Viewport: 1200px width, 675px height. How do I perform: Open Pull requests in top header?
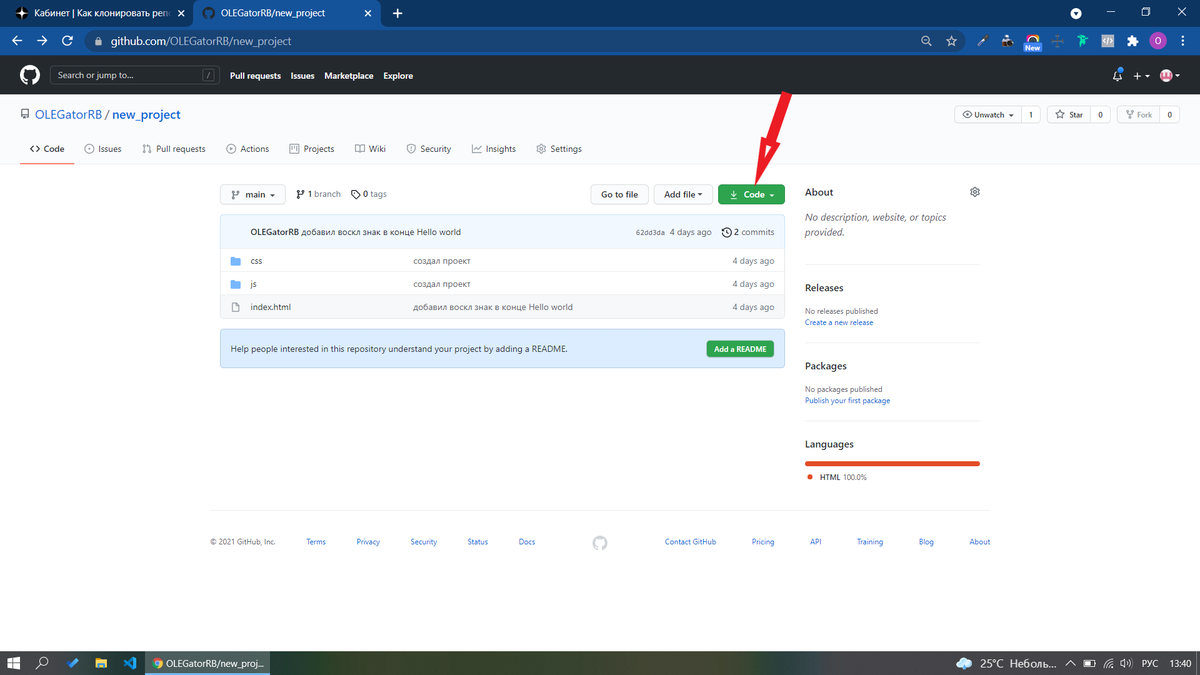point(255,76)
